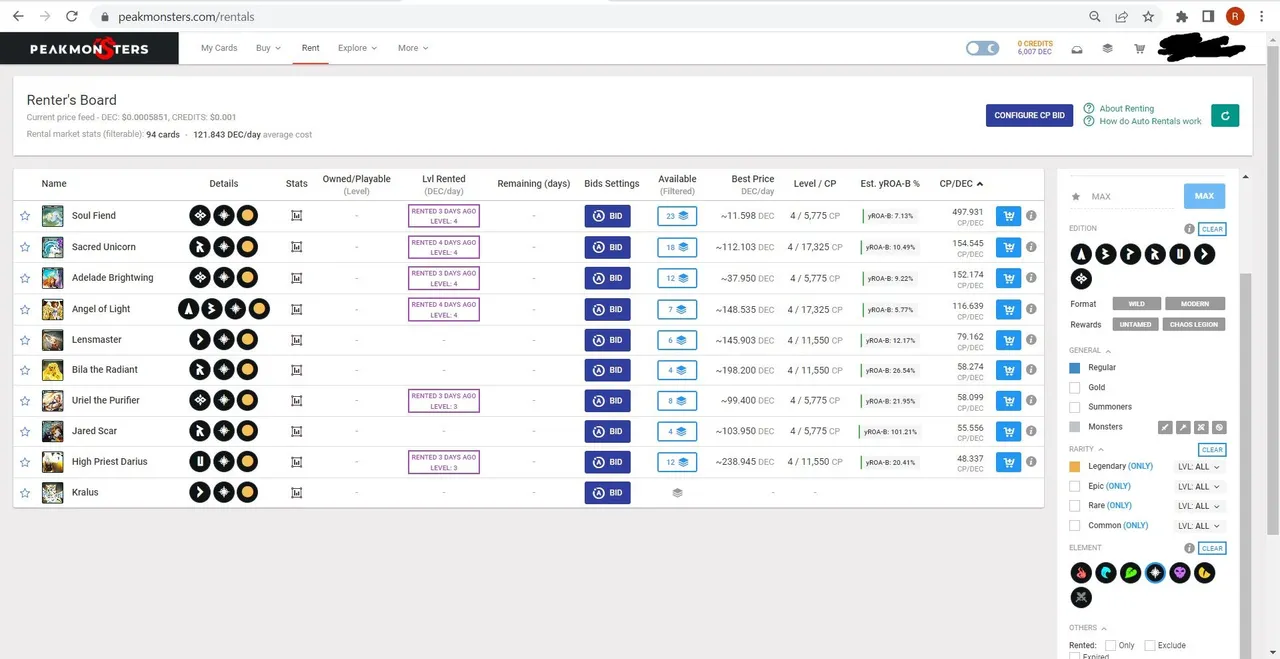
Task: Toggle Common rarity checkbox
Action: (x=1075, y=525)
